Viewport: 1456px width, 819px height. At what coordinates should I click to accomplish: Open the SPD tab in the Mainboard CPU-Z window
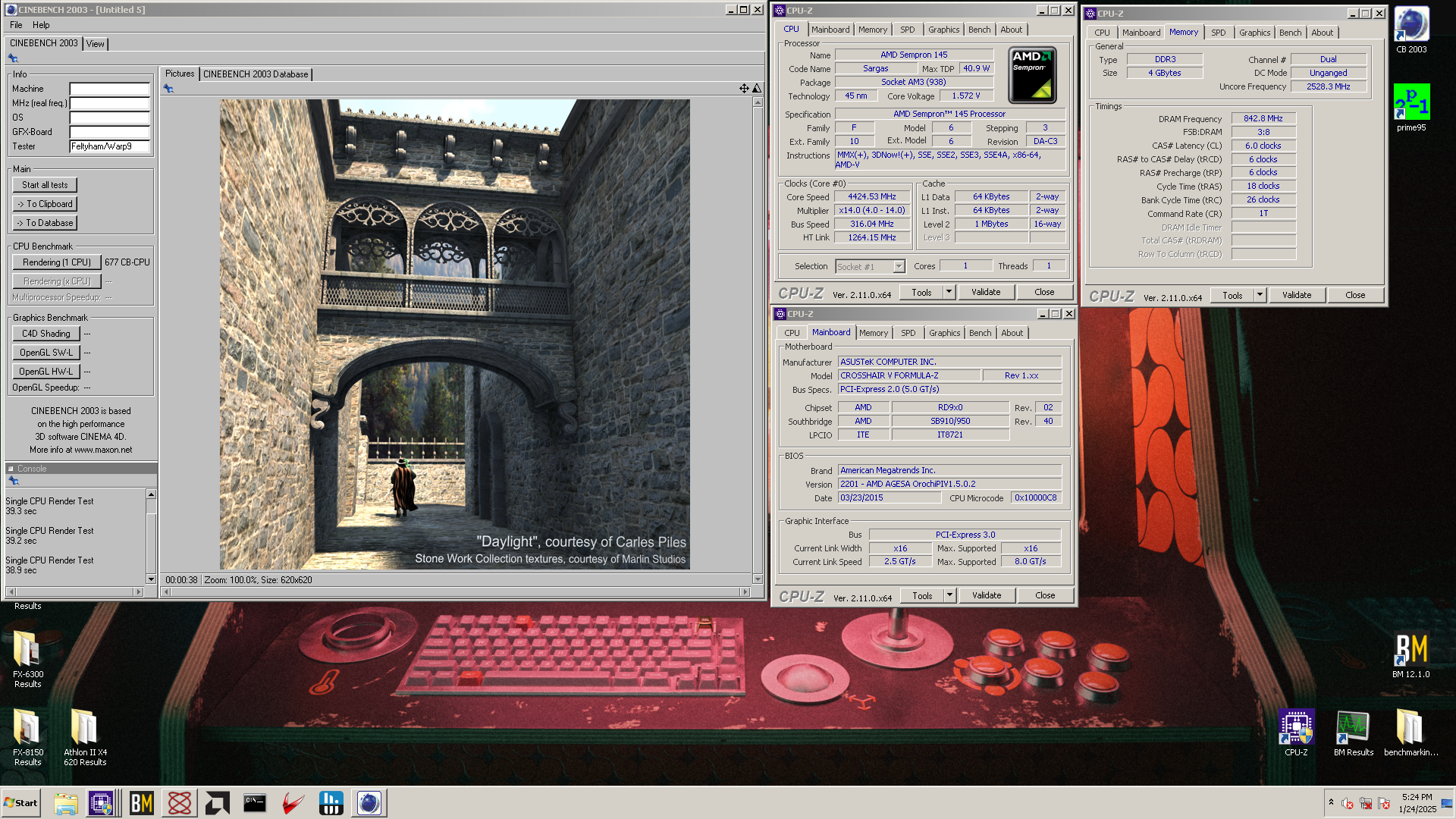pyautogui.click(x=908, y=333)
